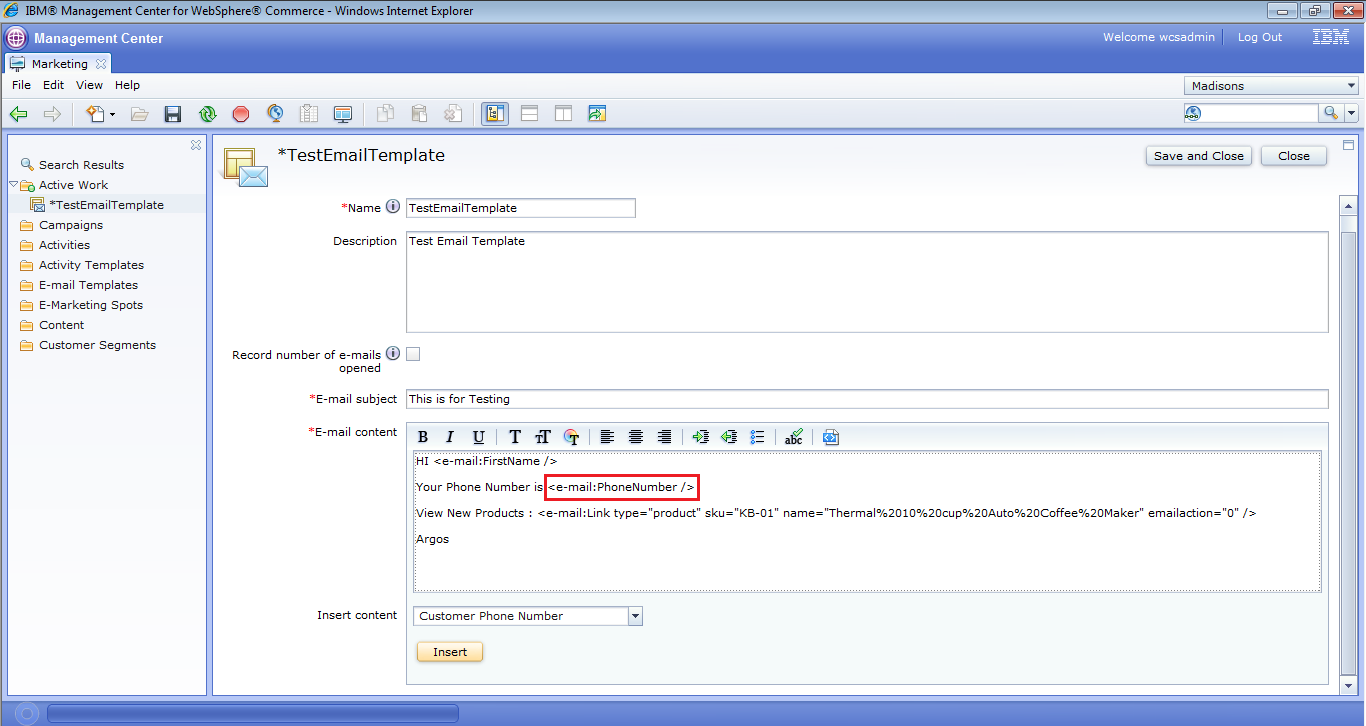
Task: Click the E-mail subject field
Action: click(867, 399)
